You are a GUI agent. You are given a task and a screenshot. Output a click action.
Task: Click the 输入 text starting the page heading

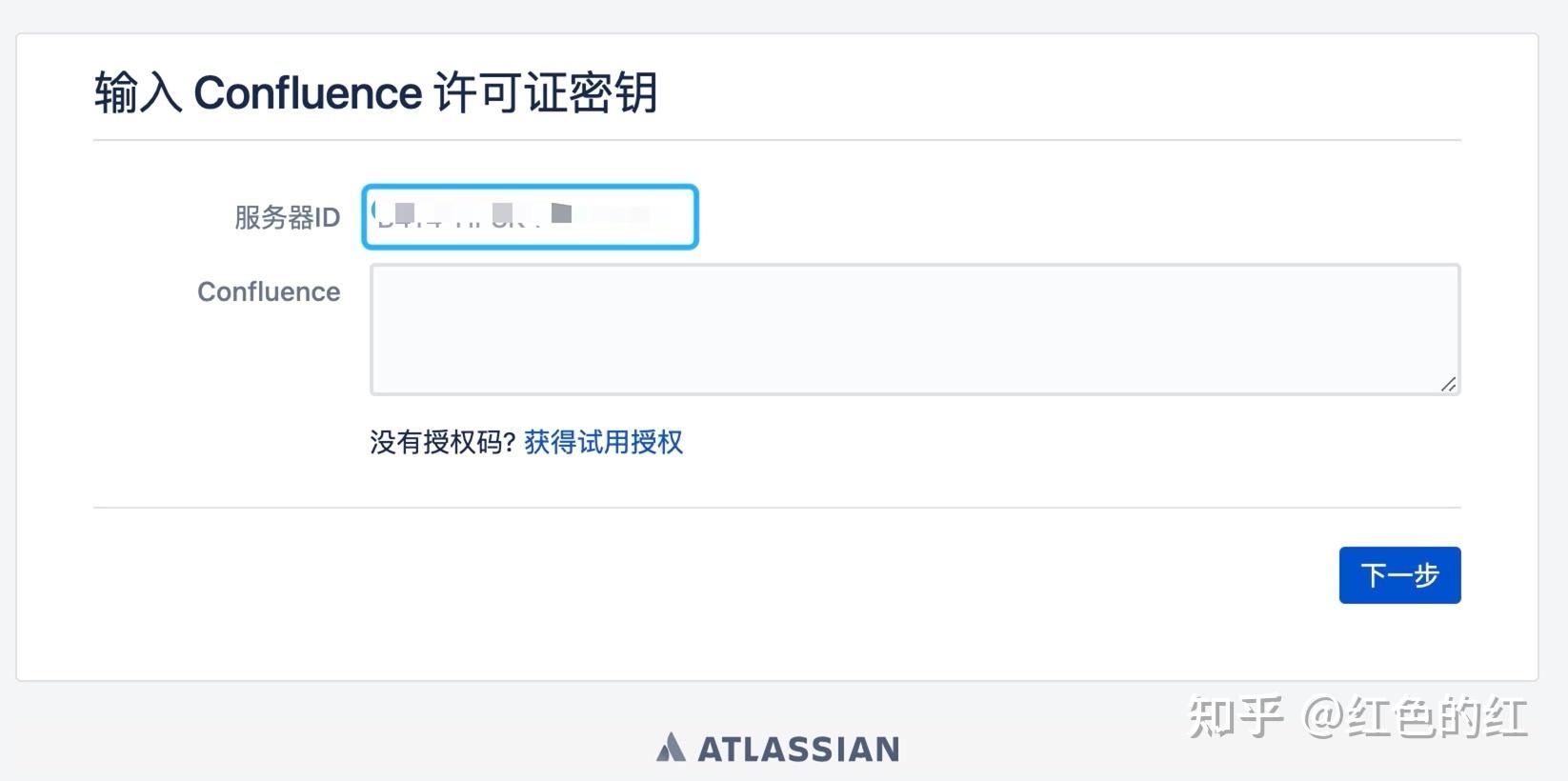(137, 93)
